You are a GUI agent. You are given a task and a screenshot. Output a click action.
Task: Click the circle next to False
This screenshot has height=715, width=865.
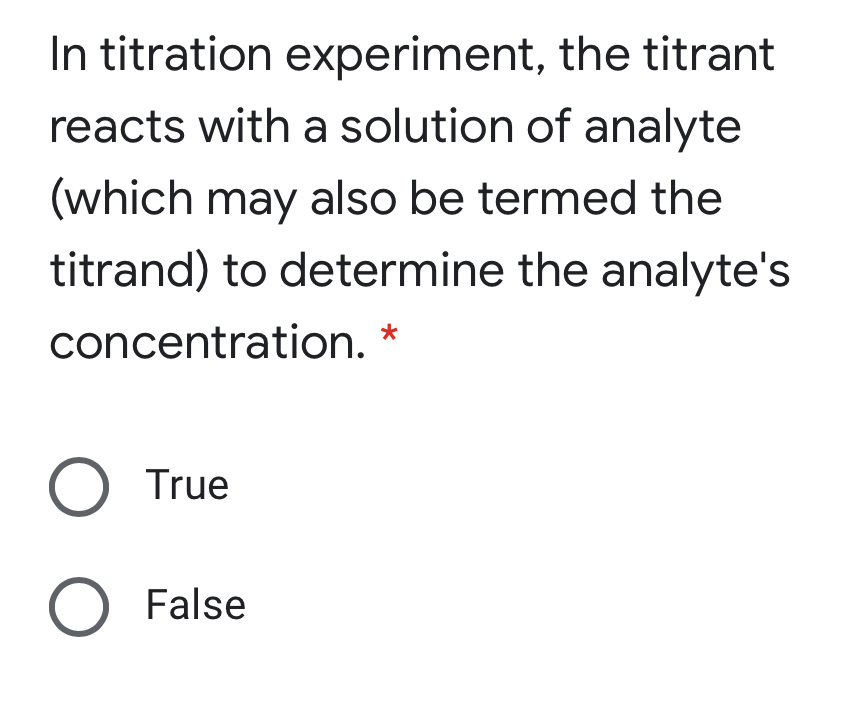[x=78, y=606]
